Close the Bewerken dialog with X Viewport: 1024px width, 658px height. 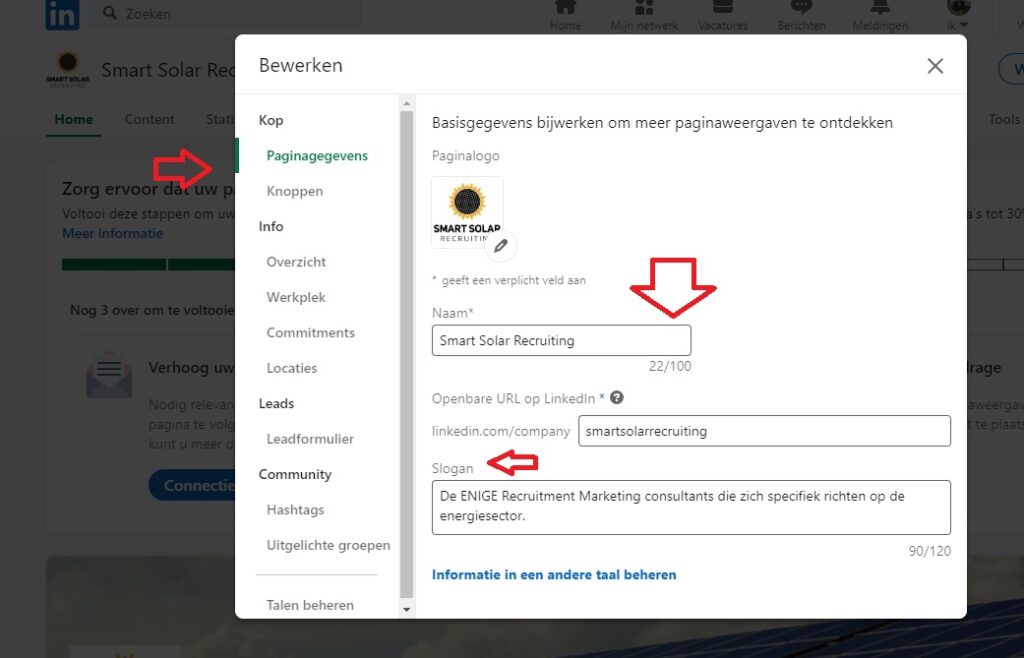(935, 66)
